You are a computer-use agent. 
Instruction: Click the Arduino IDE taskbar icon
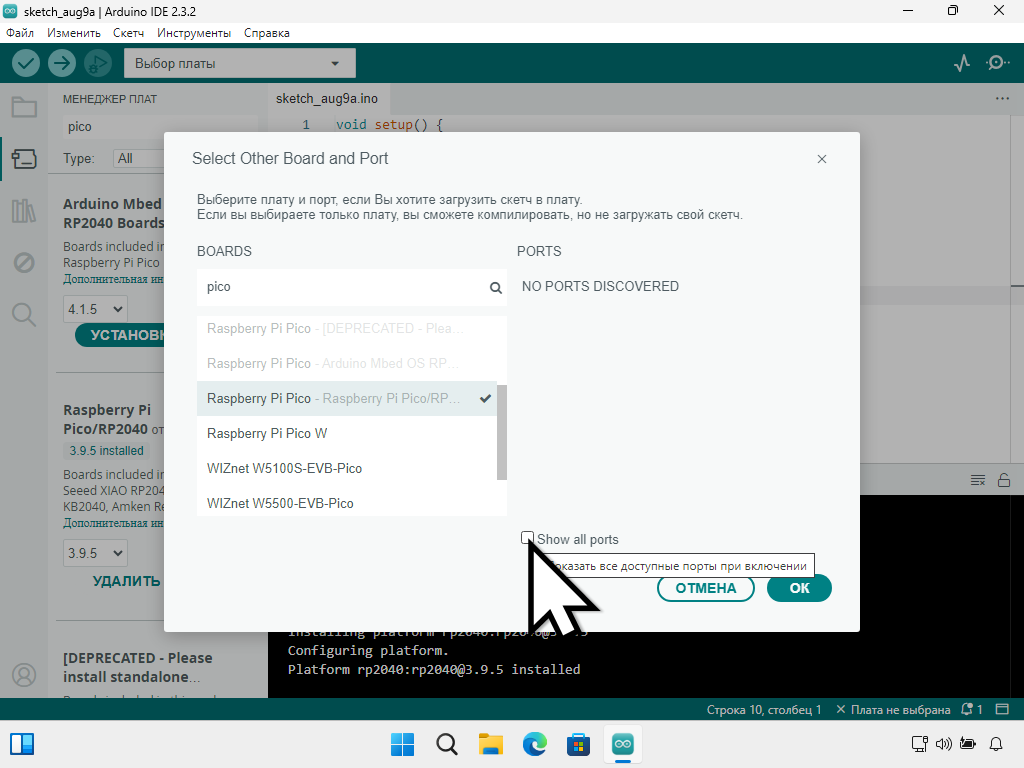pos(622,744)
